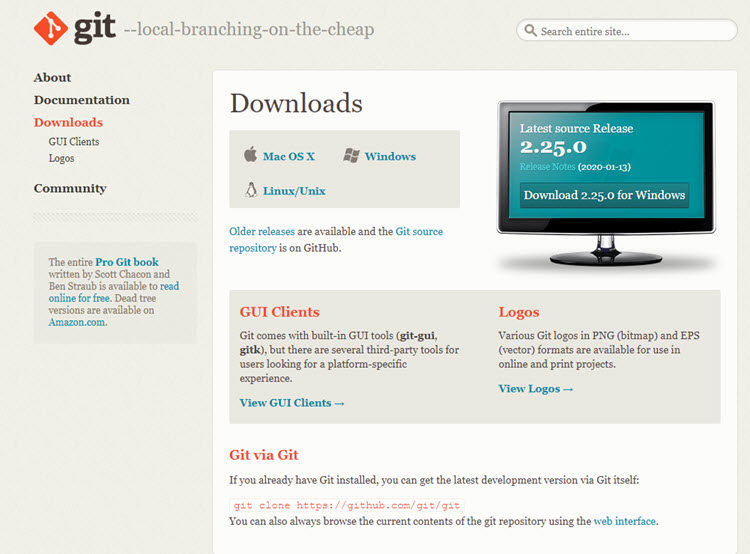Open the Git source repository link
750x554 pixels.
coord(336,240)
